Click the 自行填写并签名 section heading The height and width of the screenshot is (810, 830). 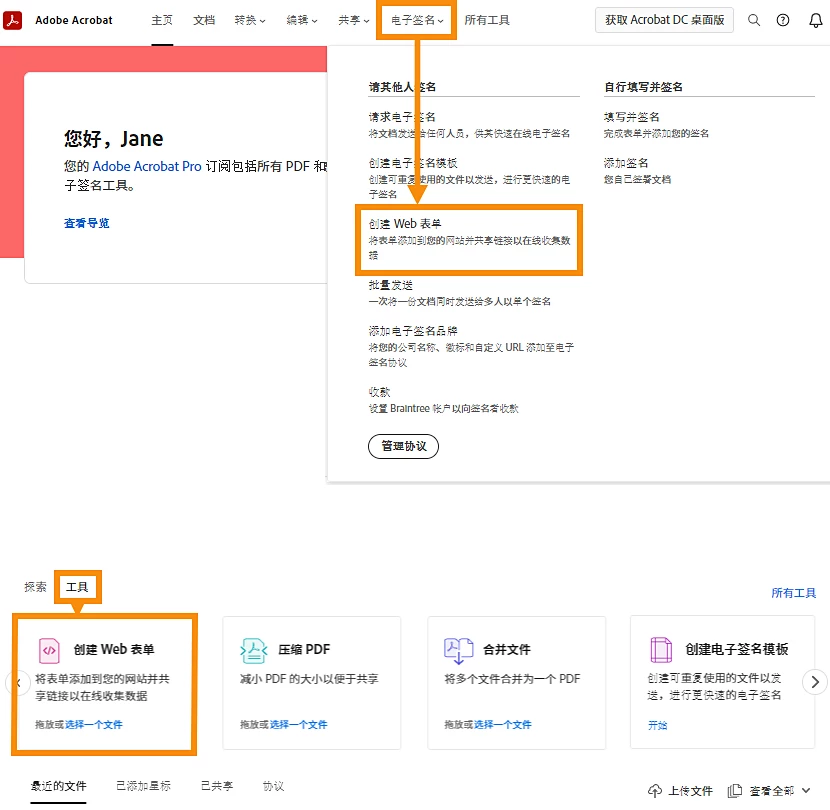click(x=643, y=87)
